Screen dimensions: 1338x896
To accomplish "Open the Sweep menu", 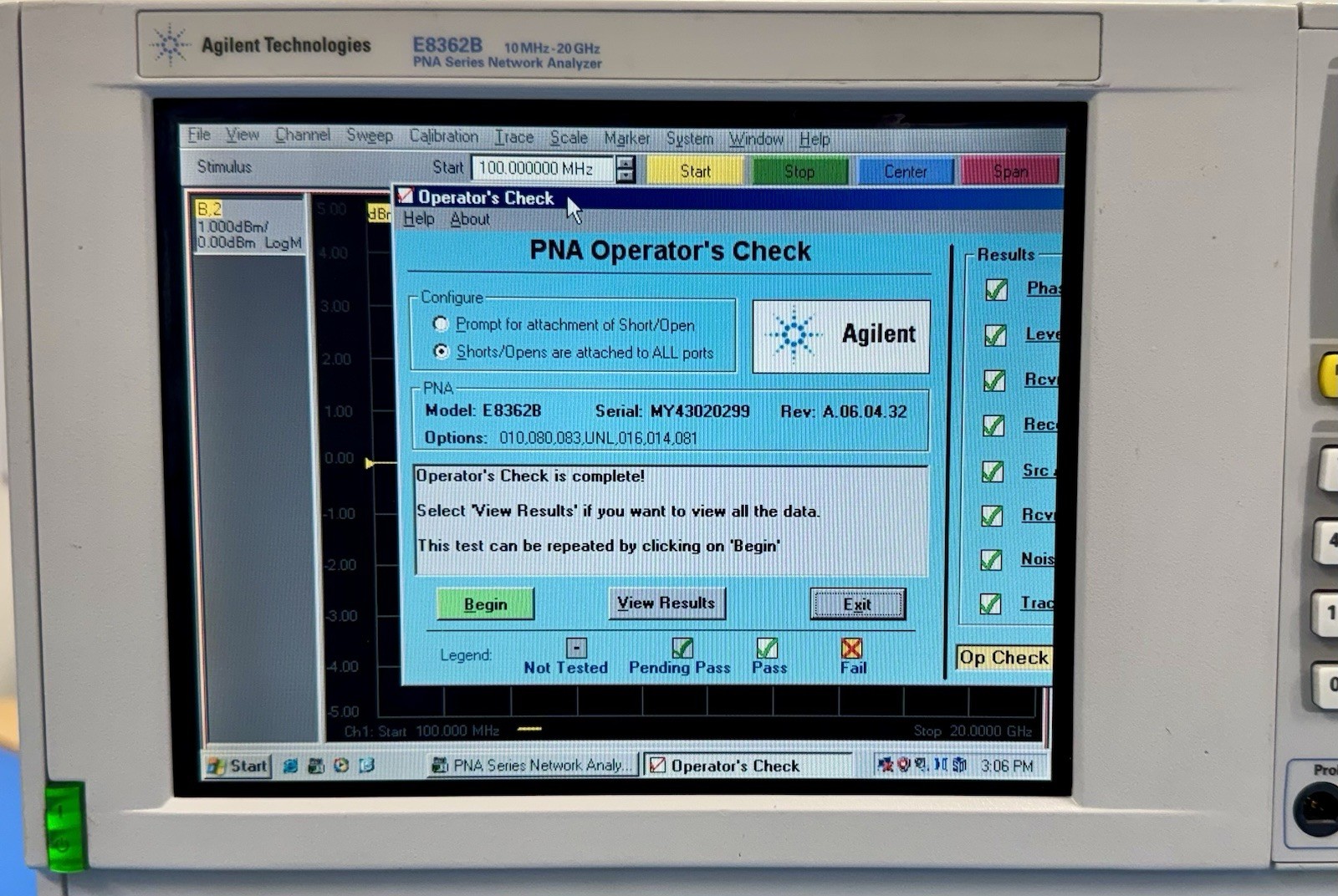I will (x=370, y=135).
